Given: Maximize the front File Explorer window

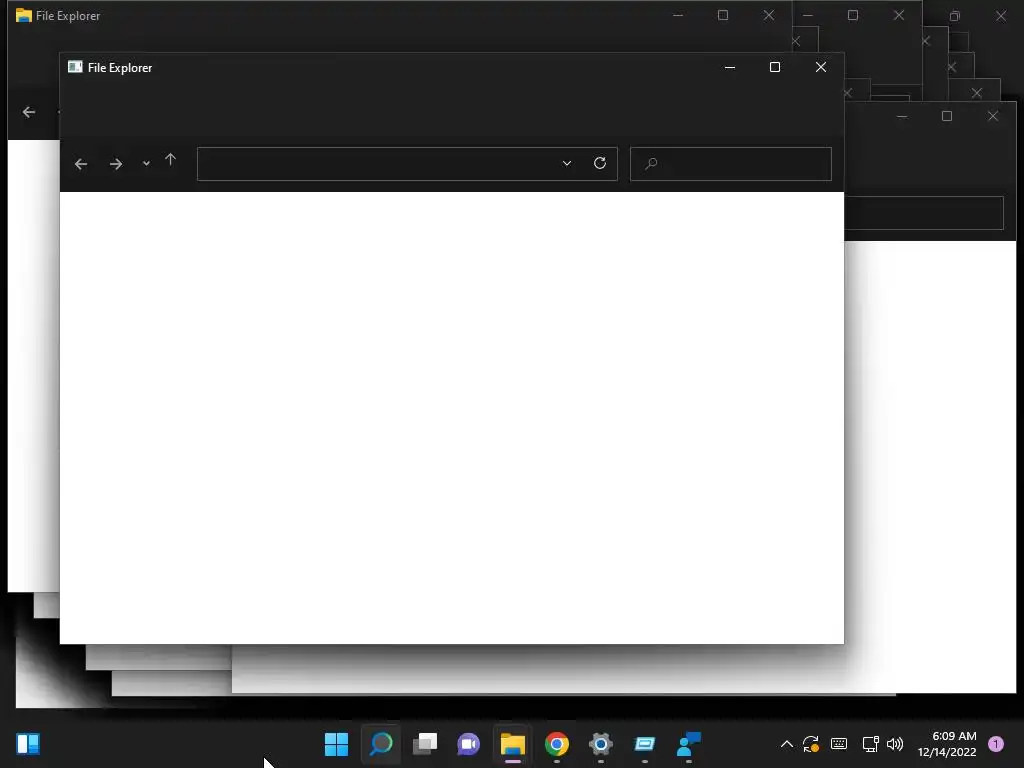Looking at the screenshot, I should (775, 67).
